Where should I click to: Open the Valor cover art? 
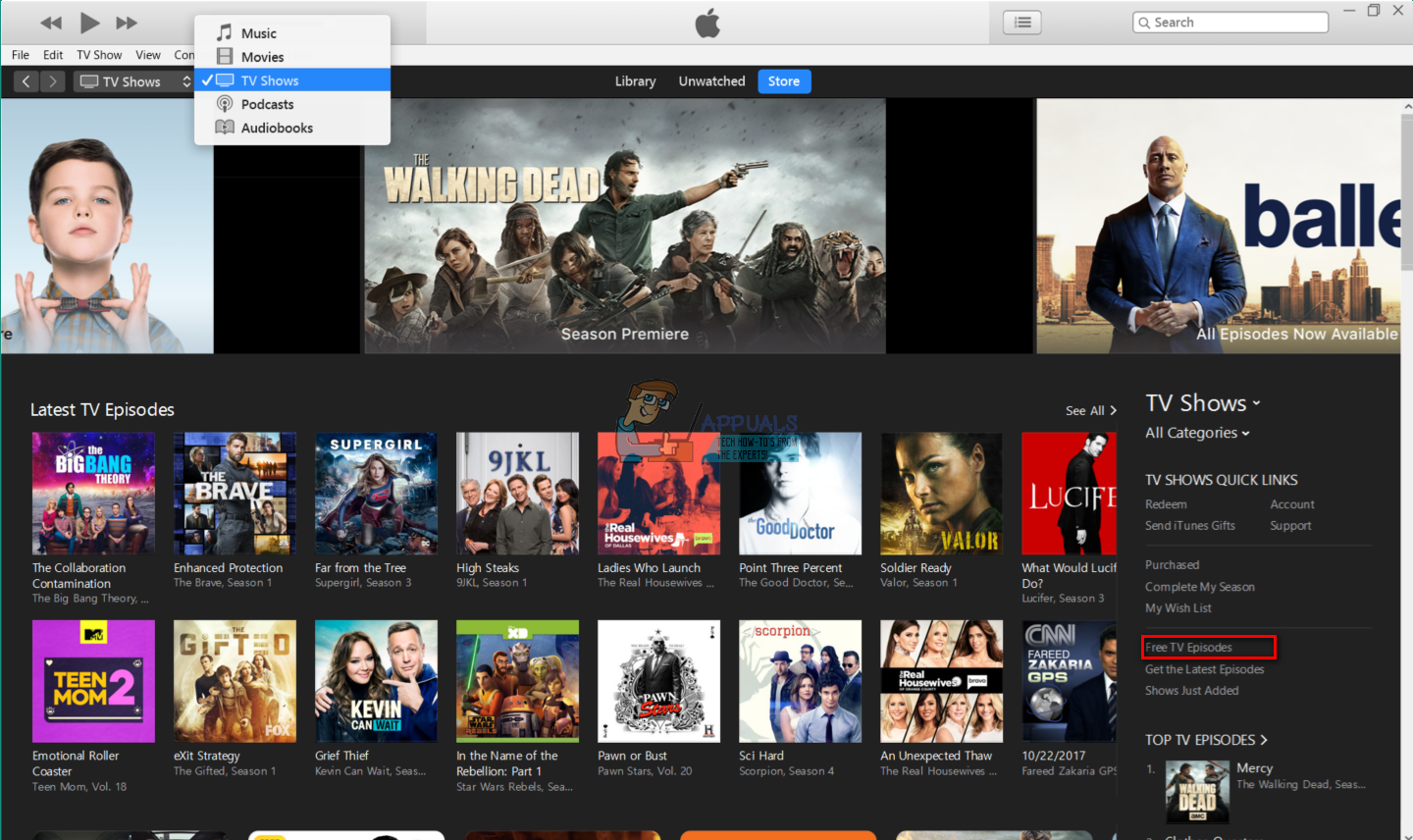click(x=941, y=494)
